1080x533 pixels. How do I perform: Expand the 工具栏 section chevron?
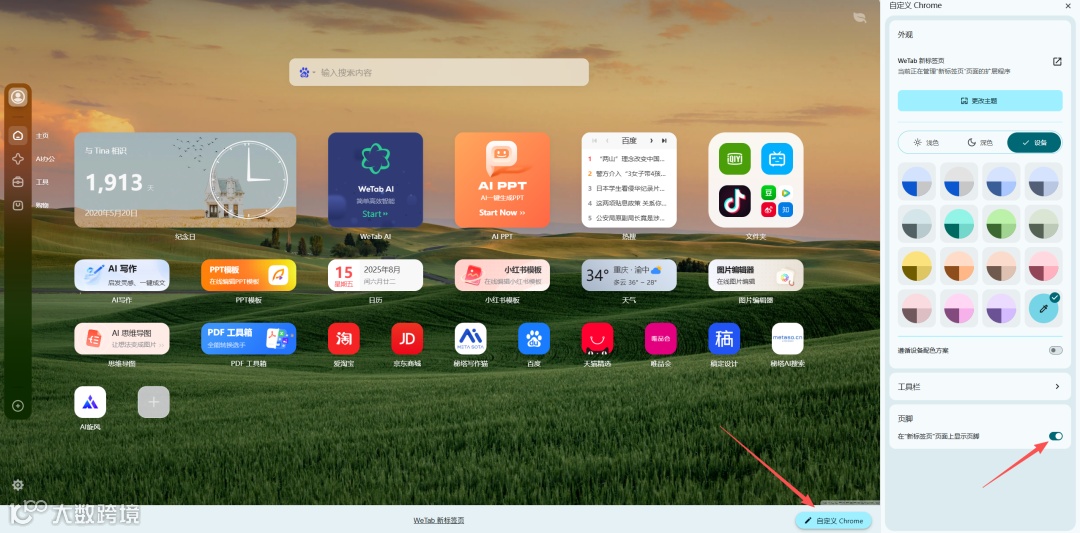[1057, 387]
